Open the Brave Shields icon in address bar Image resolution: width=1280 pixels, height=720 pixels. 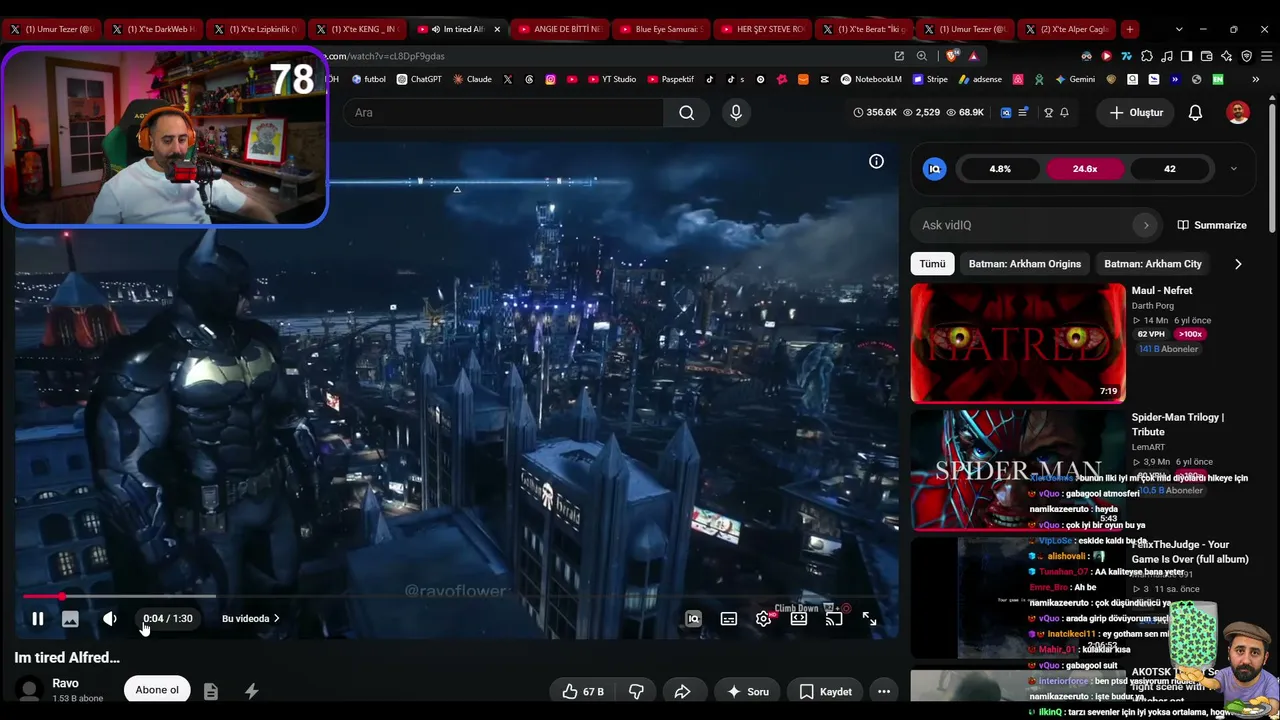click(950, 56)
